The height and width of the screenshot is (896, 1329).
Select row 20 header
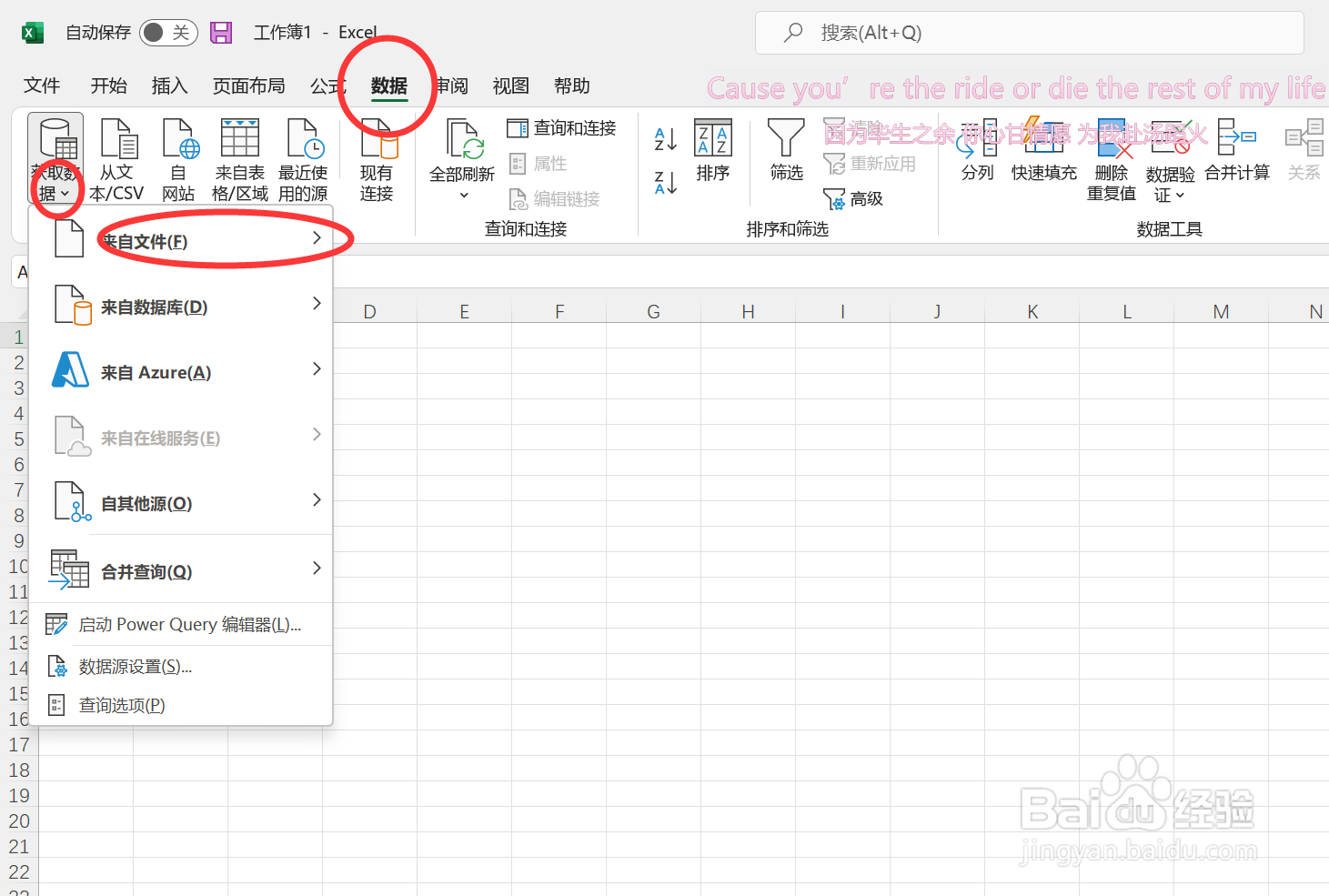[x=19, y=821]
